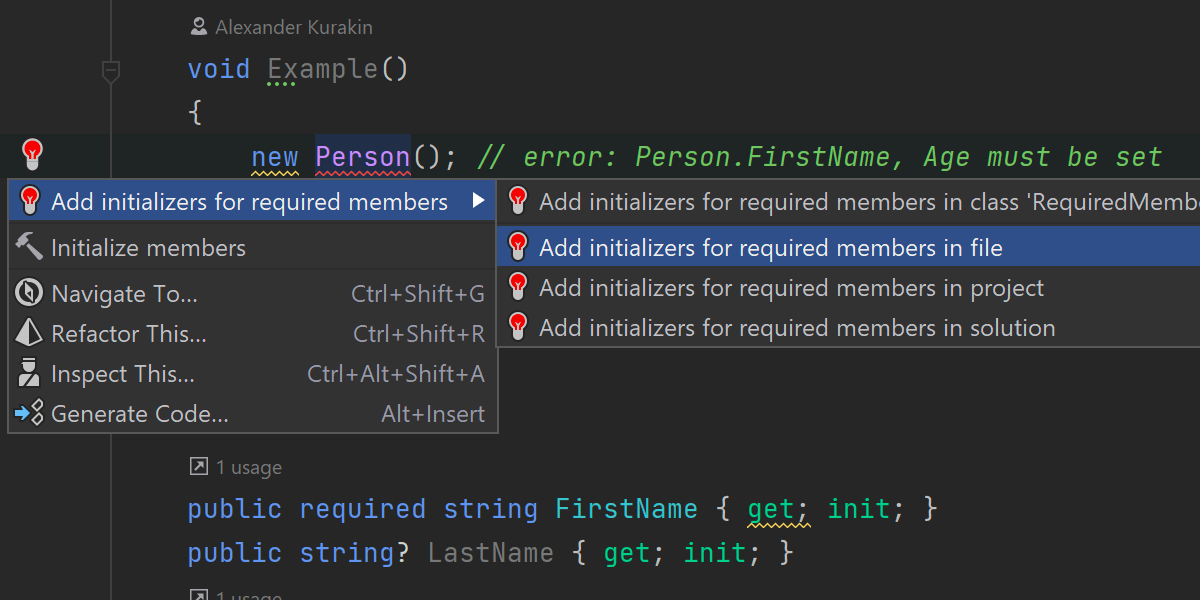This screenshot has height=600, width=1200.
Task: Collapse the Example method fold marker
Action: point(111,71)
